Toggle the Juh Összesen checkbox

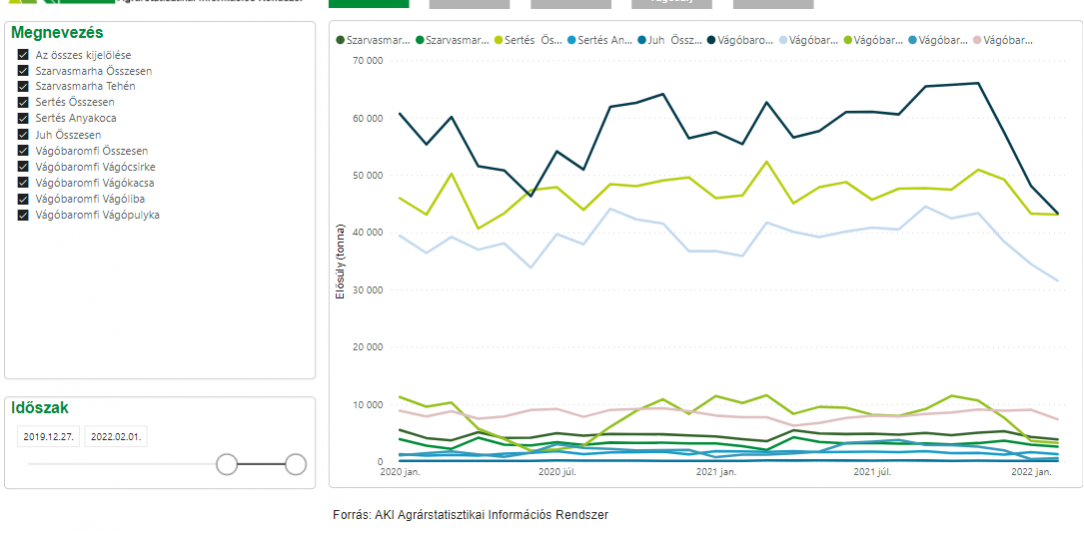point(23,135)
